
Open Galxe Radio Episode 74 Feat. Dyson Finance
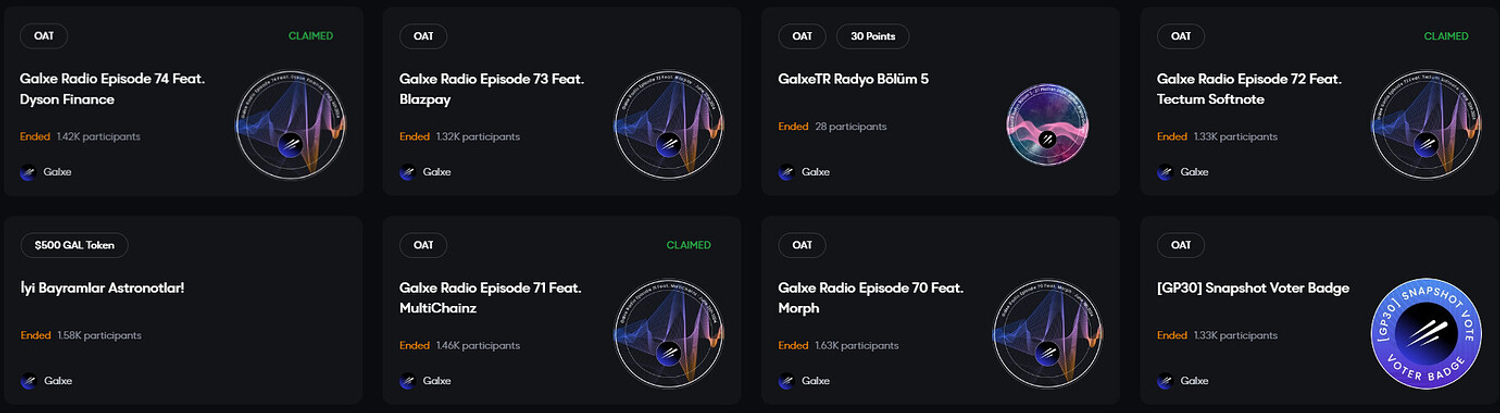[112, 89]
